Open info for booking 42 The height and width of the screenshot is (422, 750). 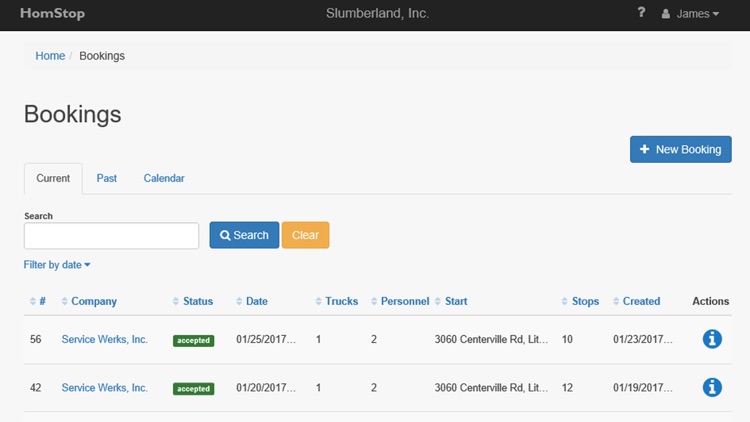tap(712, 387)
